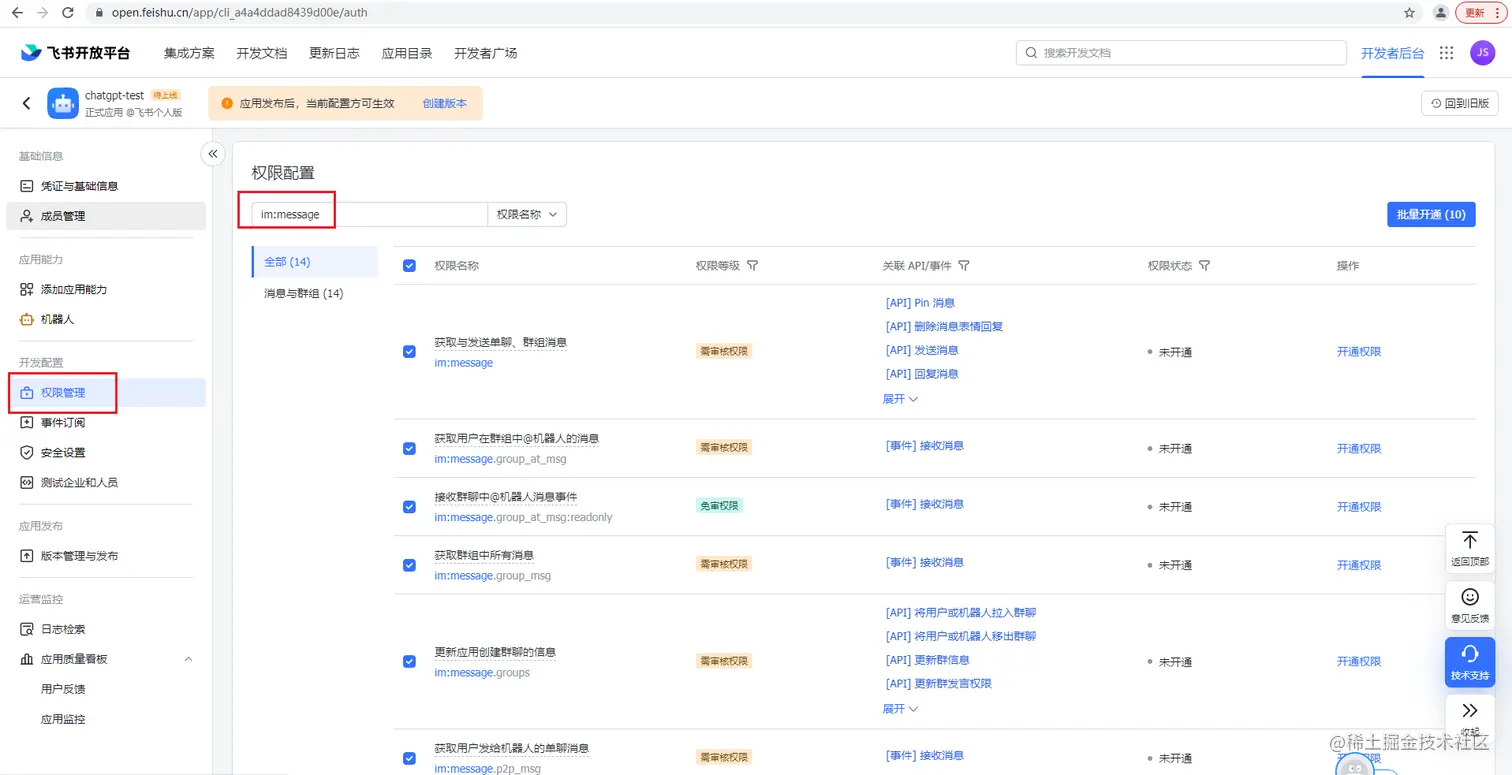Click 批量开通 (10) button

[1431, 214]
